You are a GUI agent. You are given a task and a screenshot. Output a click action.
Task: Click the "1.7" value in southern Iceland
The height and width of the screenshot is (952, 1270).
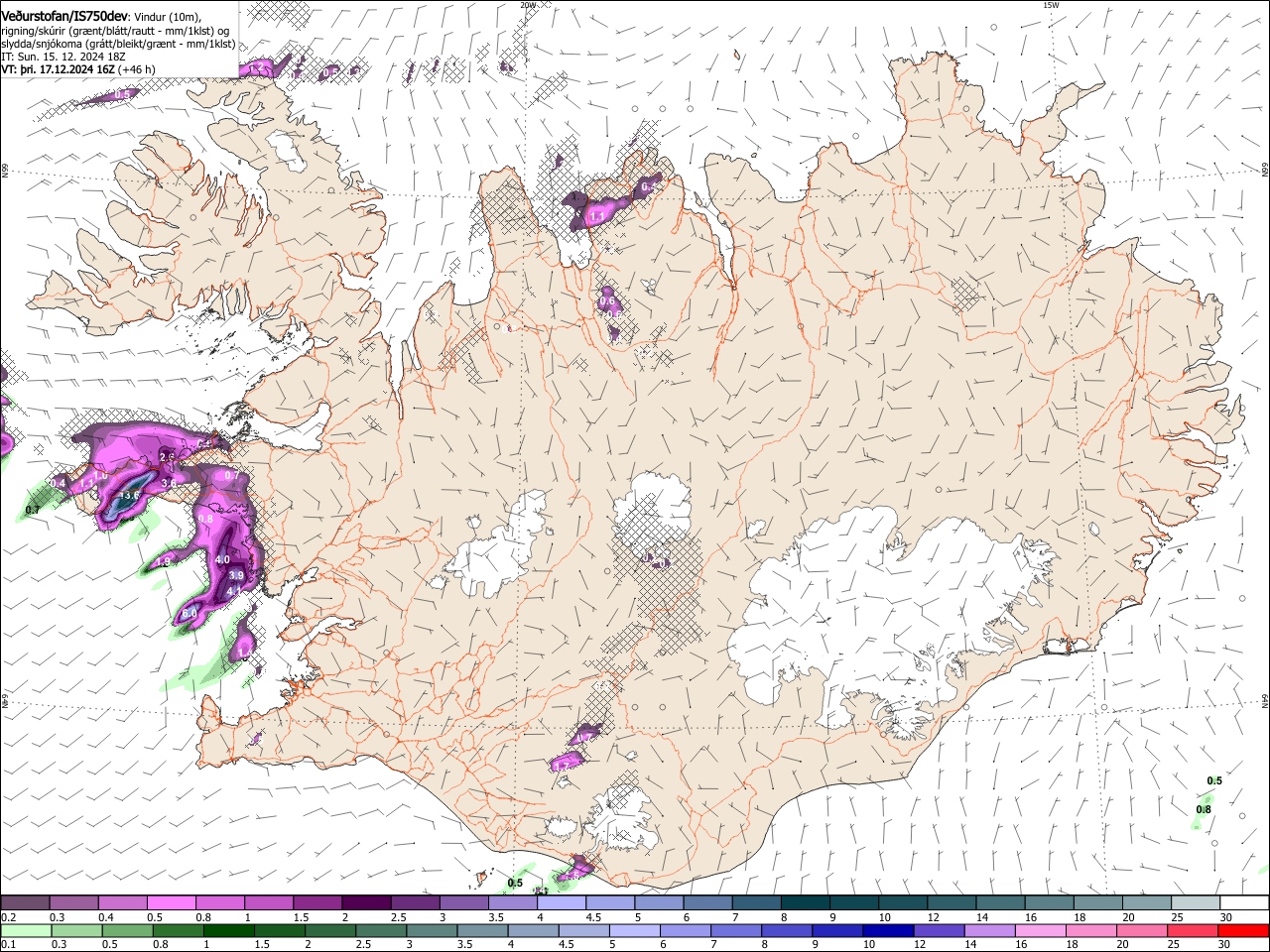[564, 766]
